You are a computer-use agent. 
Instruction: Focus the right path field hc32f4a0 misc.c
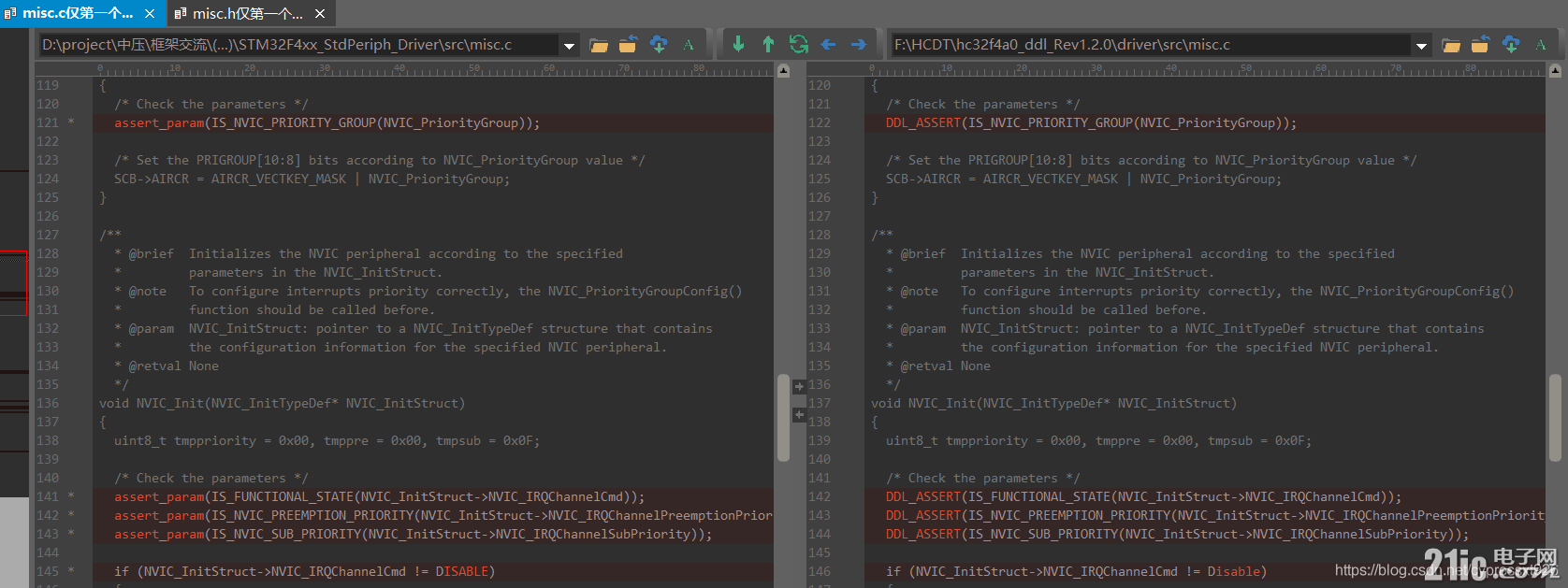[x=1151, y=45]
